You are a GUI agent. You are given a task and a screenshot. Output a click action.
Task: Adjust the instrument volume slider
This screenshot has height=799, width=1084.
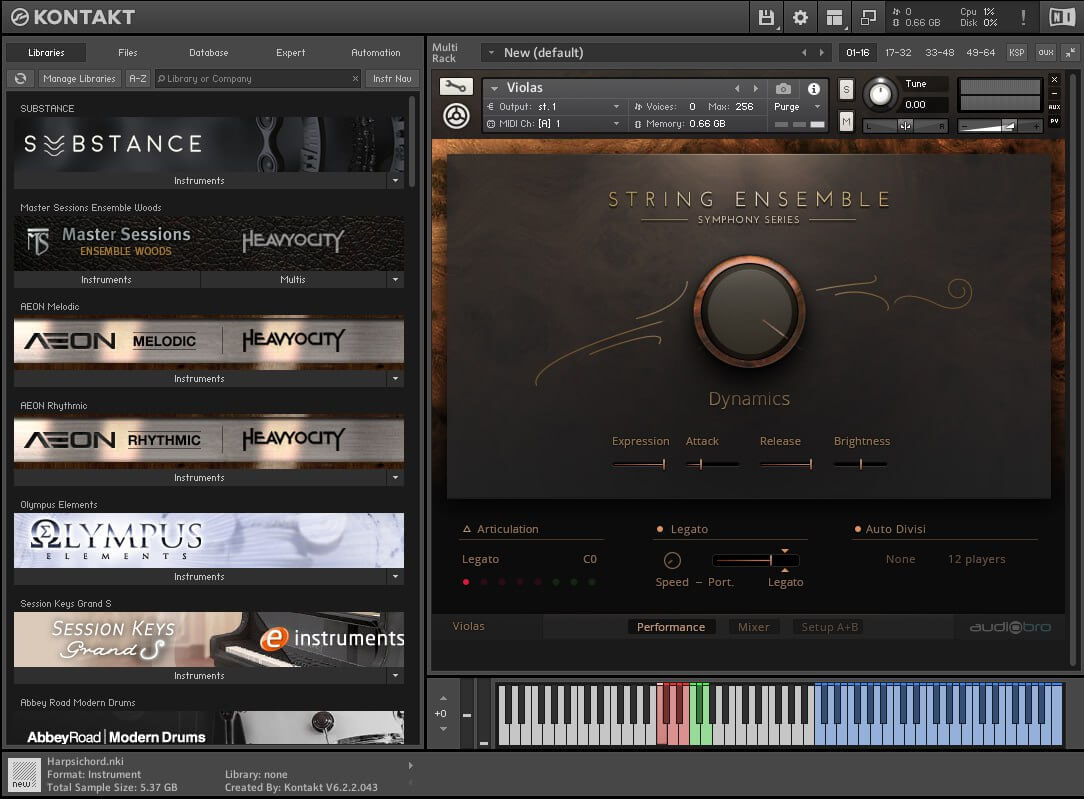tap(1001, 126)
